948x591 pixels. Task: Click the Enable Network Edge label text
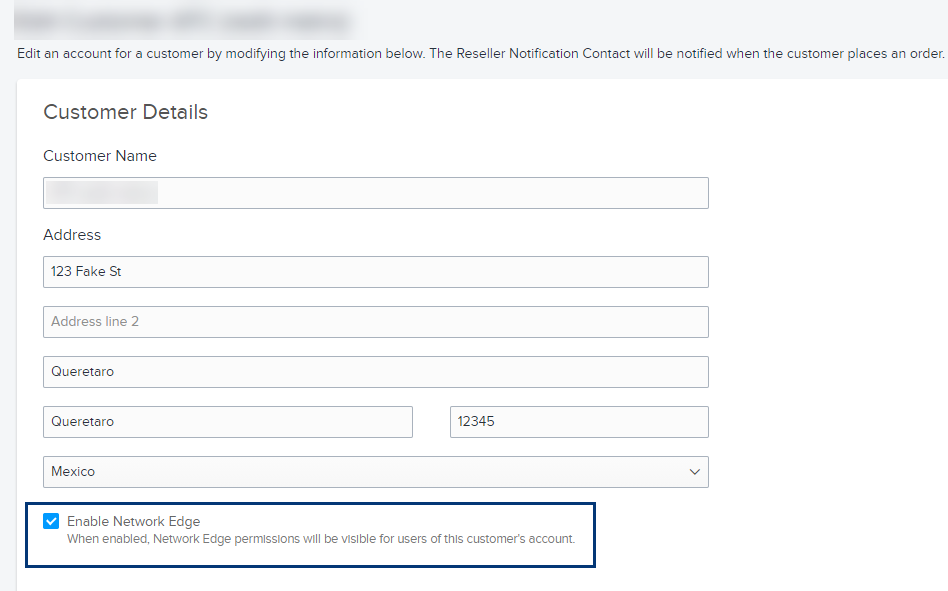(x=134, y=521)
